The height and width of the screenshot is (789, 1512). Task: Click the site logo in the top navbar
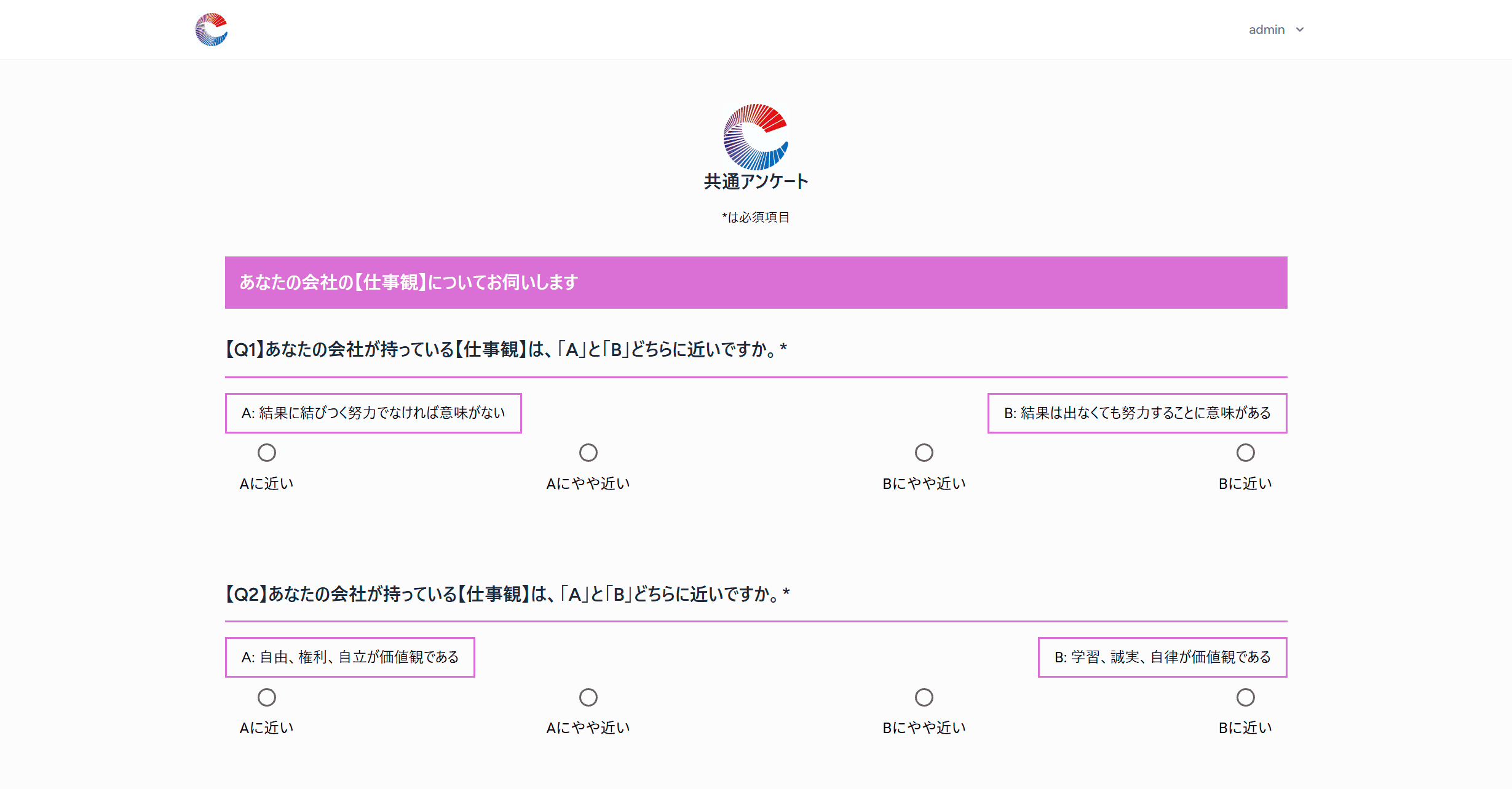[x=211, y=29]
